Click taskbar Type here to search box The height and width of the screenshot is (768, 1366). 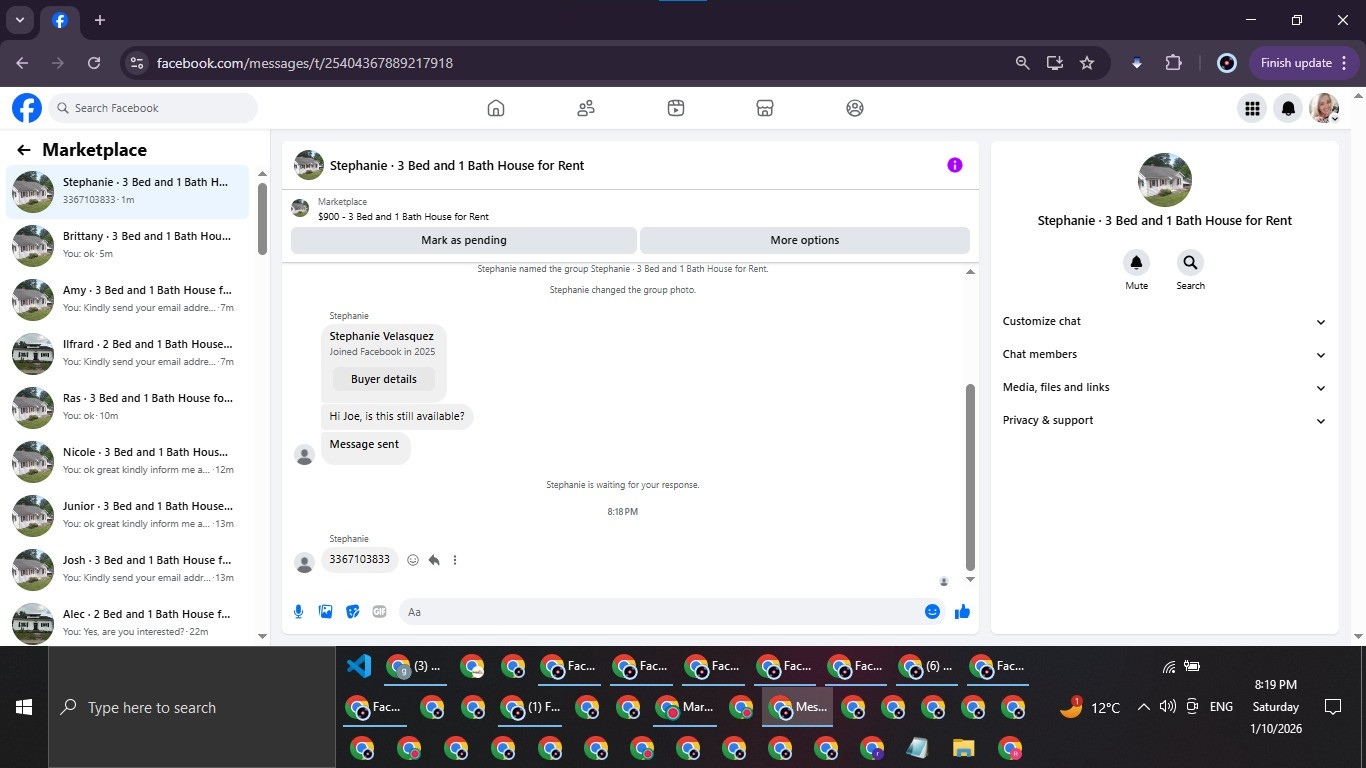click(192, 707)
